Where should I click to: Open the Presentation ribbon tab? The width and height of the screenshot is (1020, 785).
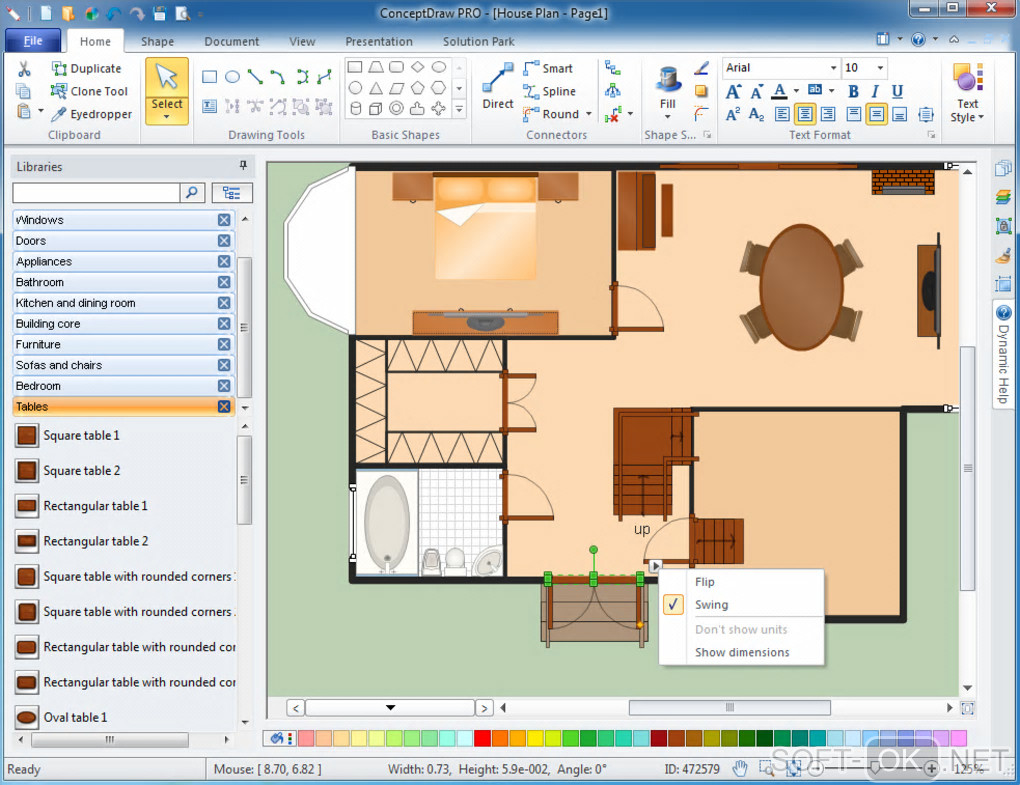click(379, 41)
